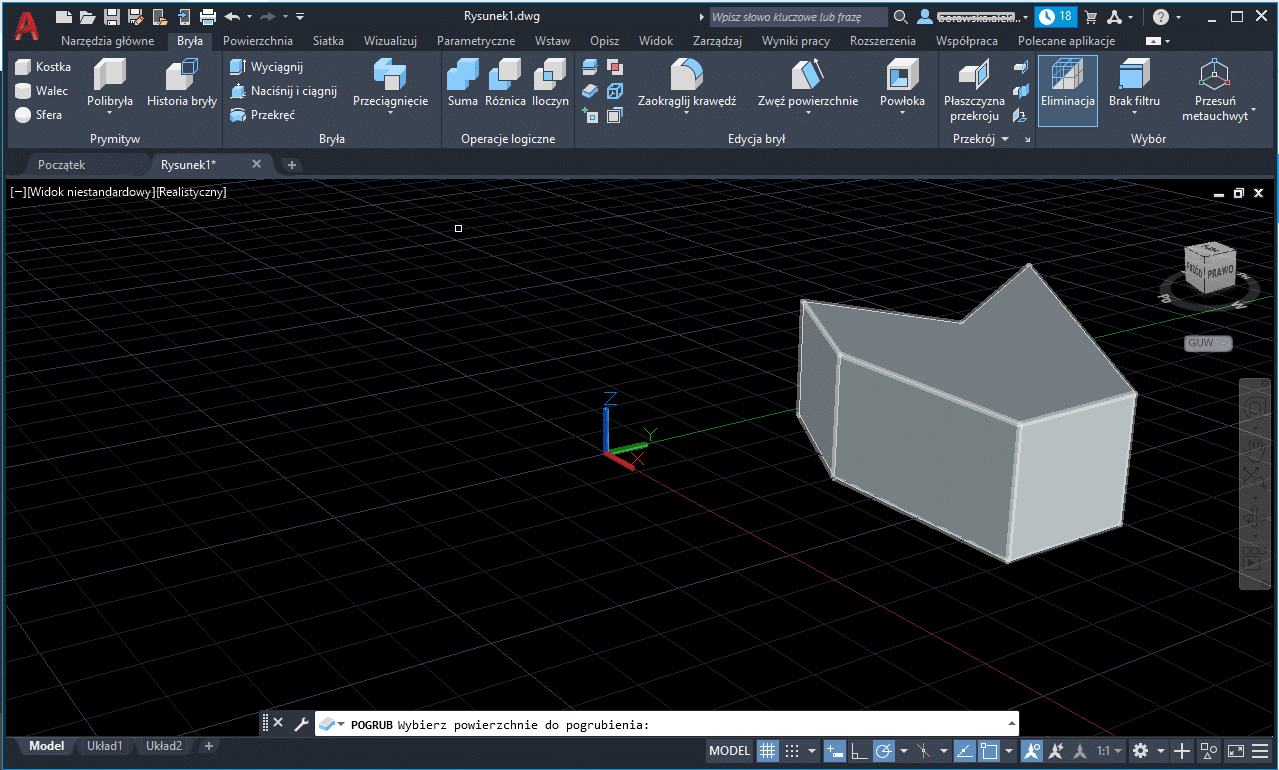Screen dimensions: 1279x770
Task: Open the undo history dropdown arrow
Action: pos(248,17)
